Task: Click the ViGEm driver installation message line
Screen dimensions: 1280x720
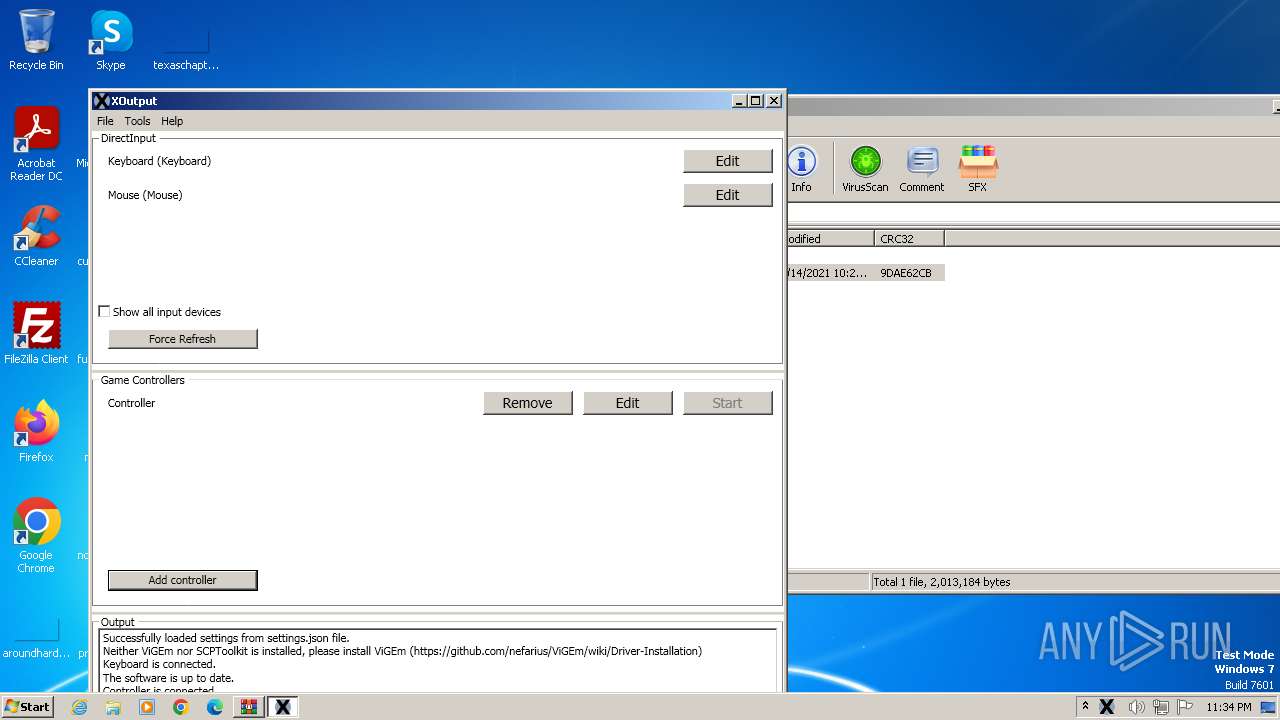Action: 402,651
